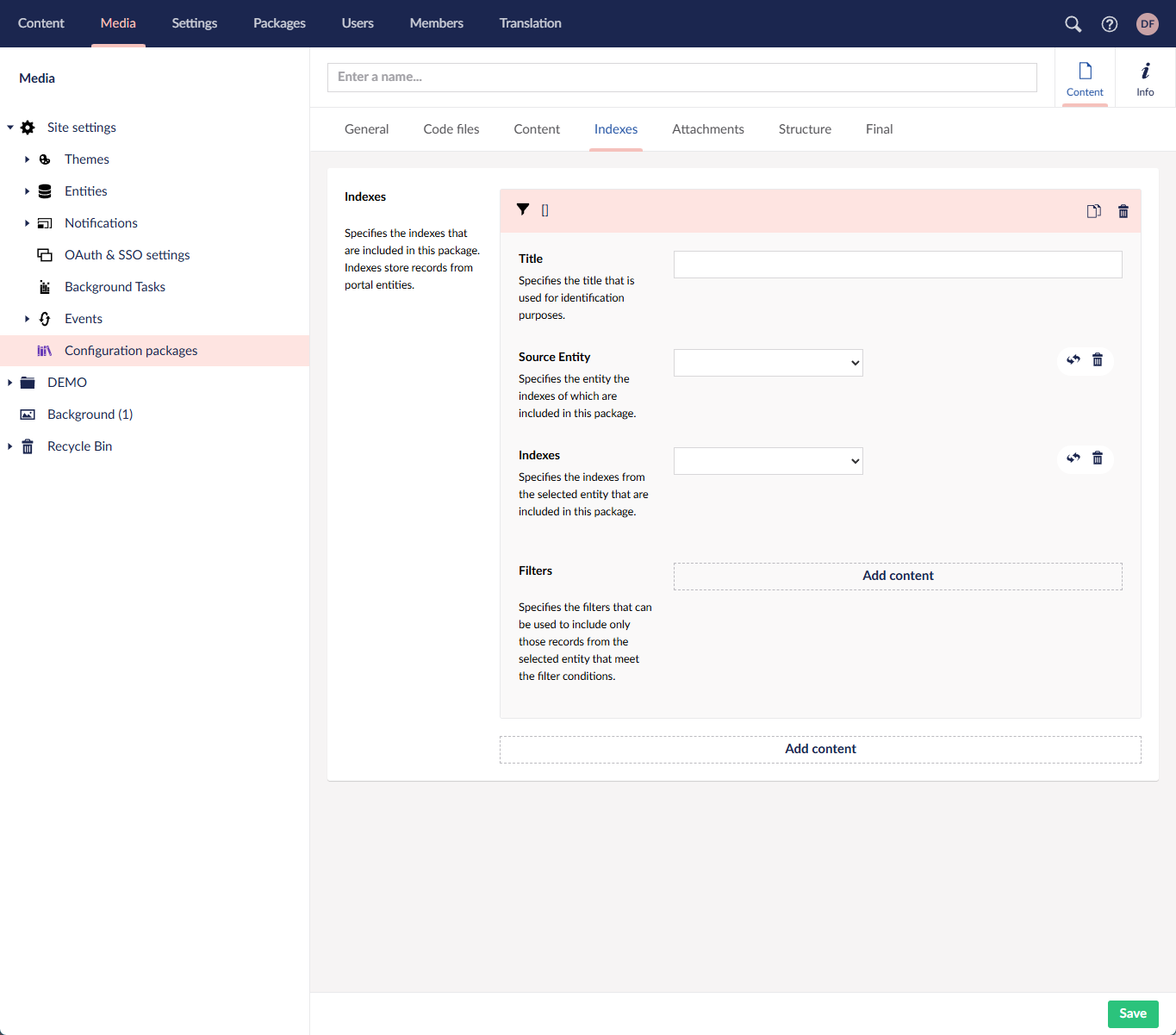The image size is (1176, 1035).
Task: Switch to the Final tab
Action: [879, 129]
